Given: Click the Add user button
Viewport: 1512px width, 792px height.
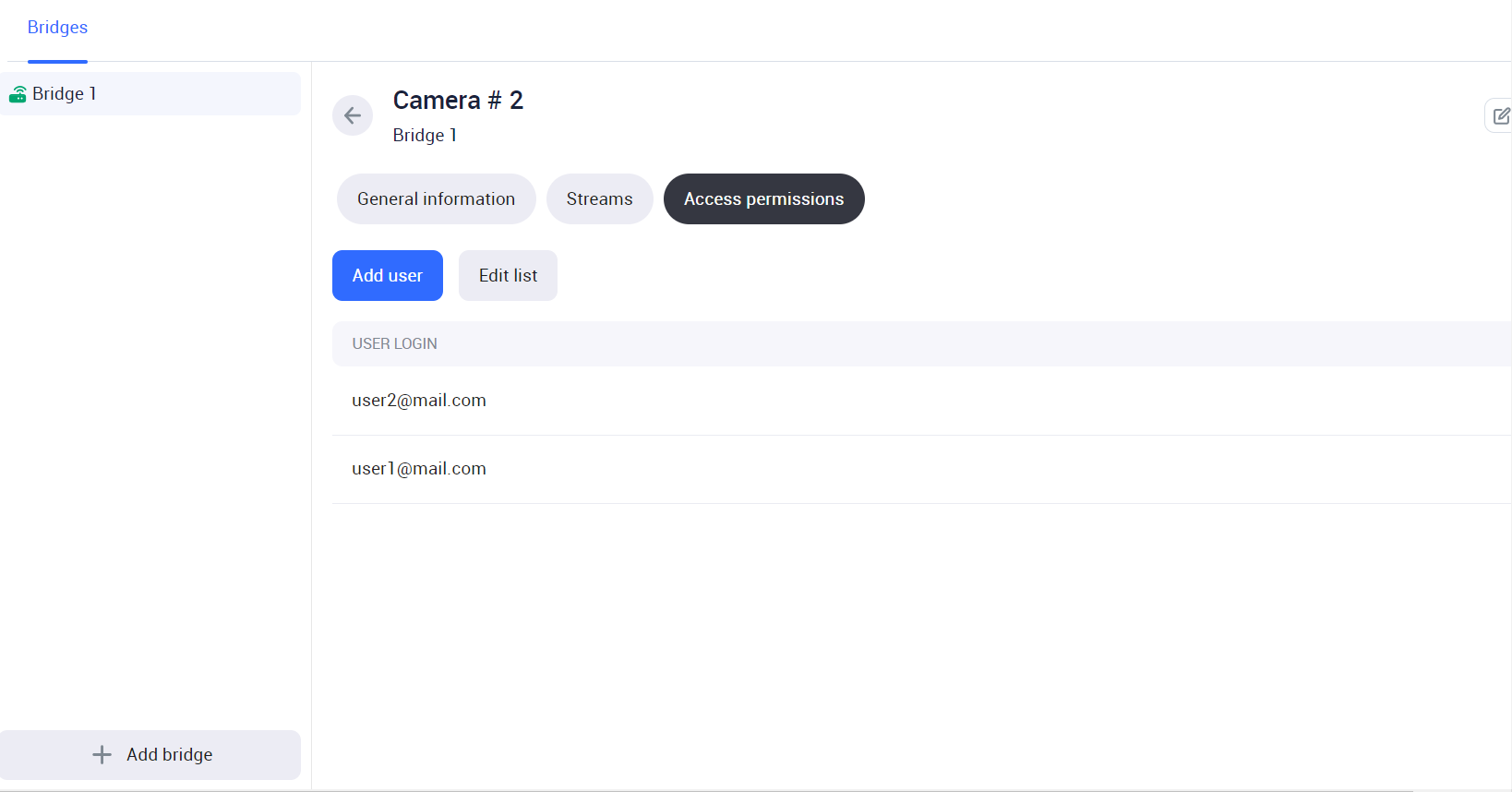Looking at the screenshot, I should tap(387, 276).
